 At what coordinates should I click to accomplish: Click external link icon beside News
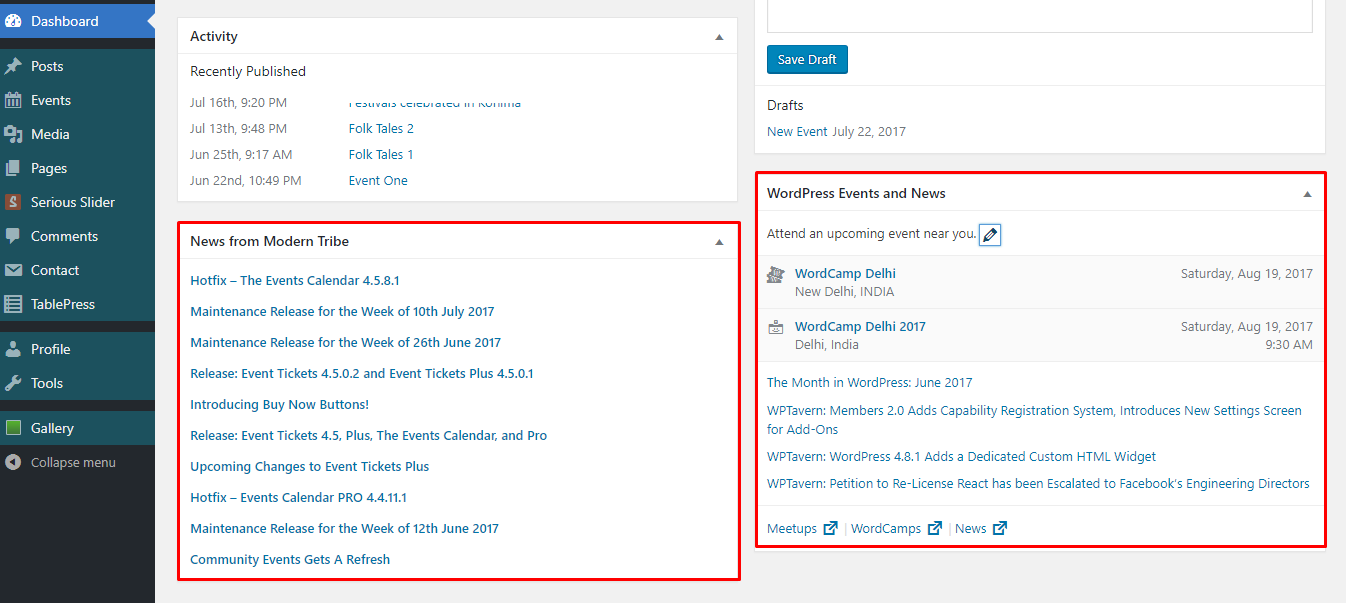click(x=1000, y=528)
